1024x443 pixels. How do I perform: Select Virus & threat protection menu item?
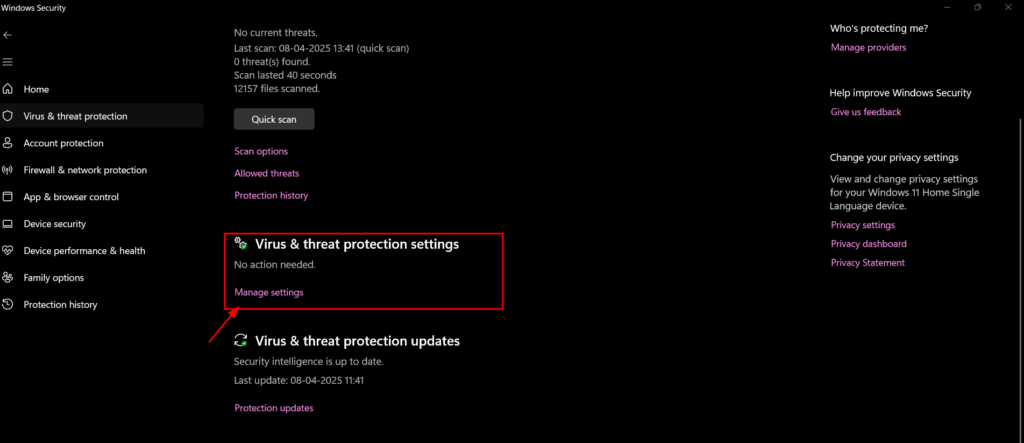pos(102,116)
